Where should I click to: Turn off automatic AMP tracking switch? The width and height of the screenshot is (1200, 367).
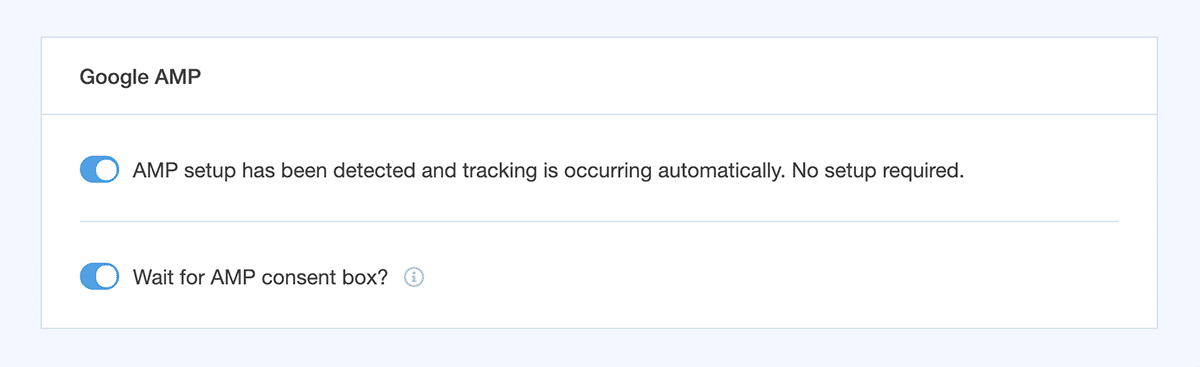pyautogui.click(x=100, y=170)
